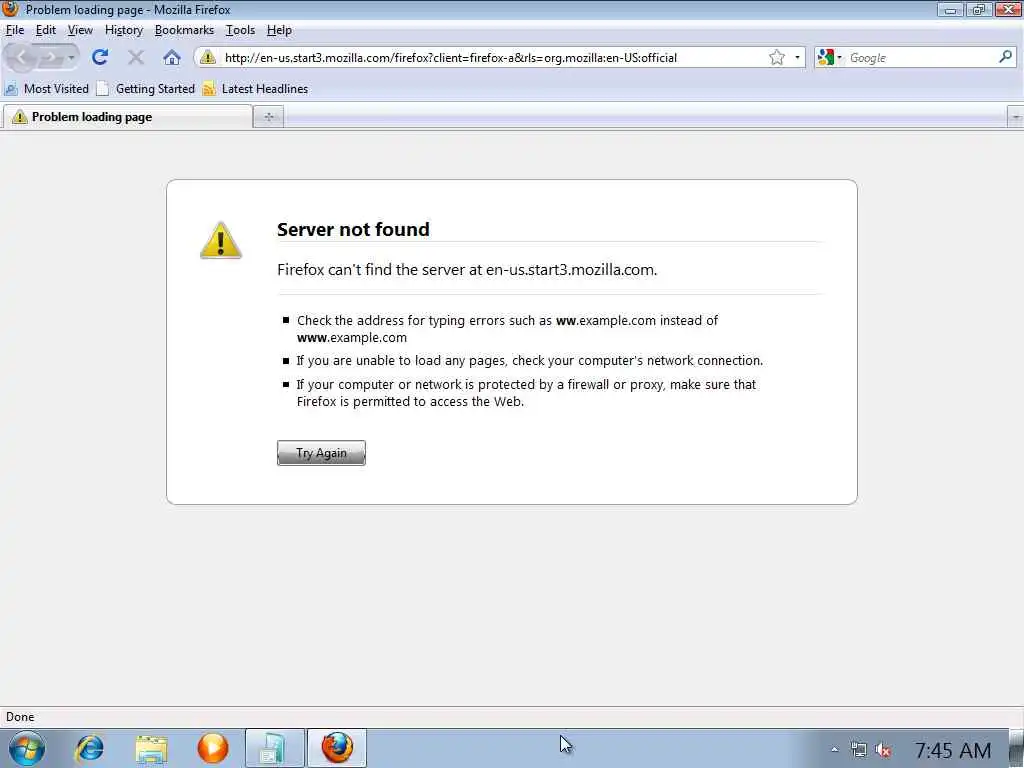Open the recent pages history dropdown
This screenshot has height=768, width=1024.
pyautogui.click(x=71, y=57)
